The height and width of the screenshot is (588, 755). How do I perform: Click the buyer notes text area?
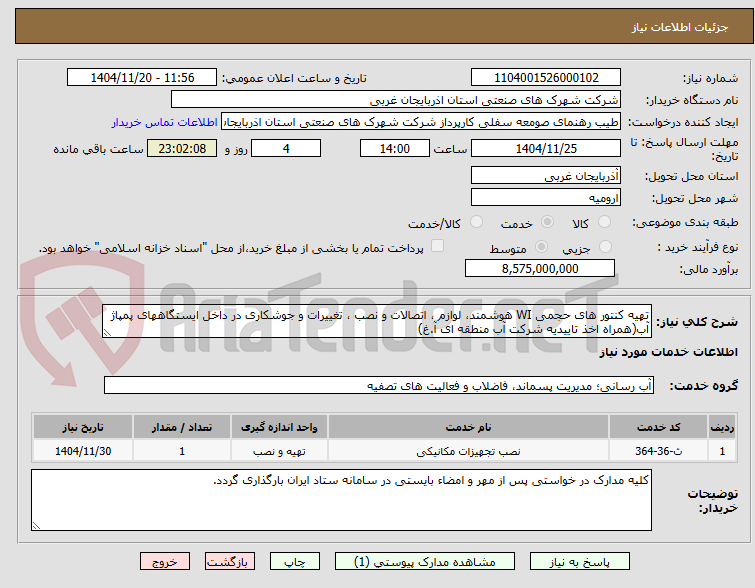[x=341, y=500]
